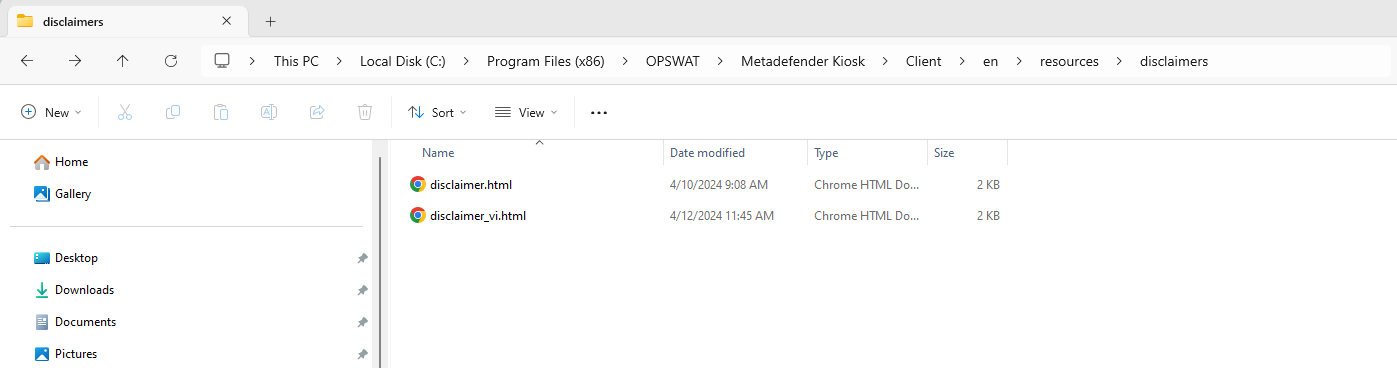The height and width of the screenshot is (368, 1397).
Task: Click the Paste clipboard icon
Action: (x=221, y=113)
